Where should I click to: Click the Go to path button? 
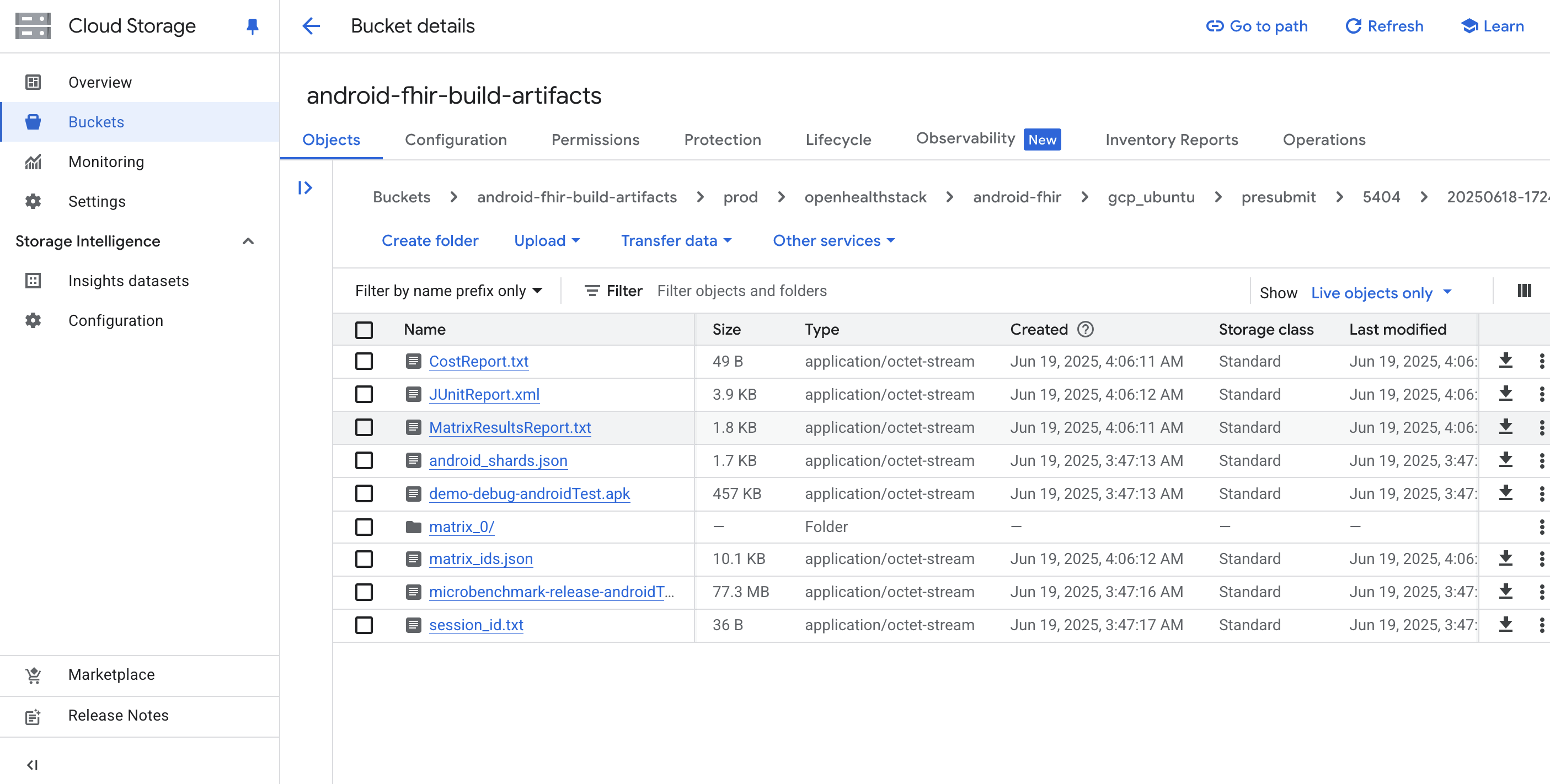pyautogui.click(x=1257, y=26)
